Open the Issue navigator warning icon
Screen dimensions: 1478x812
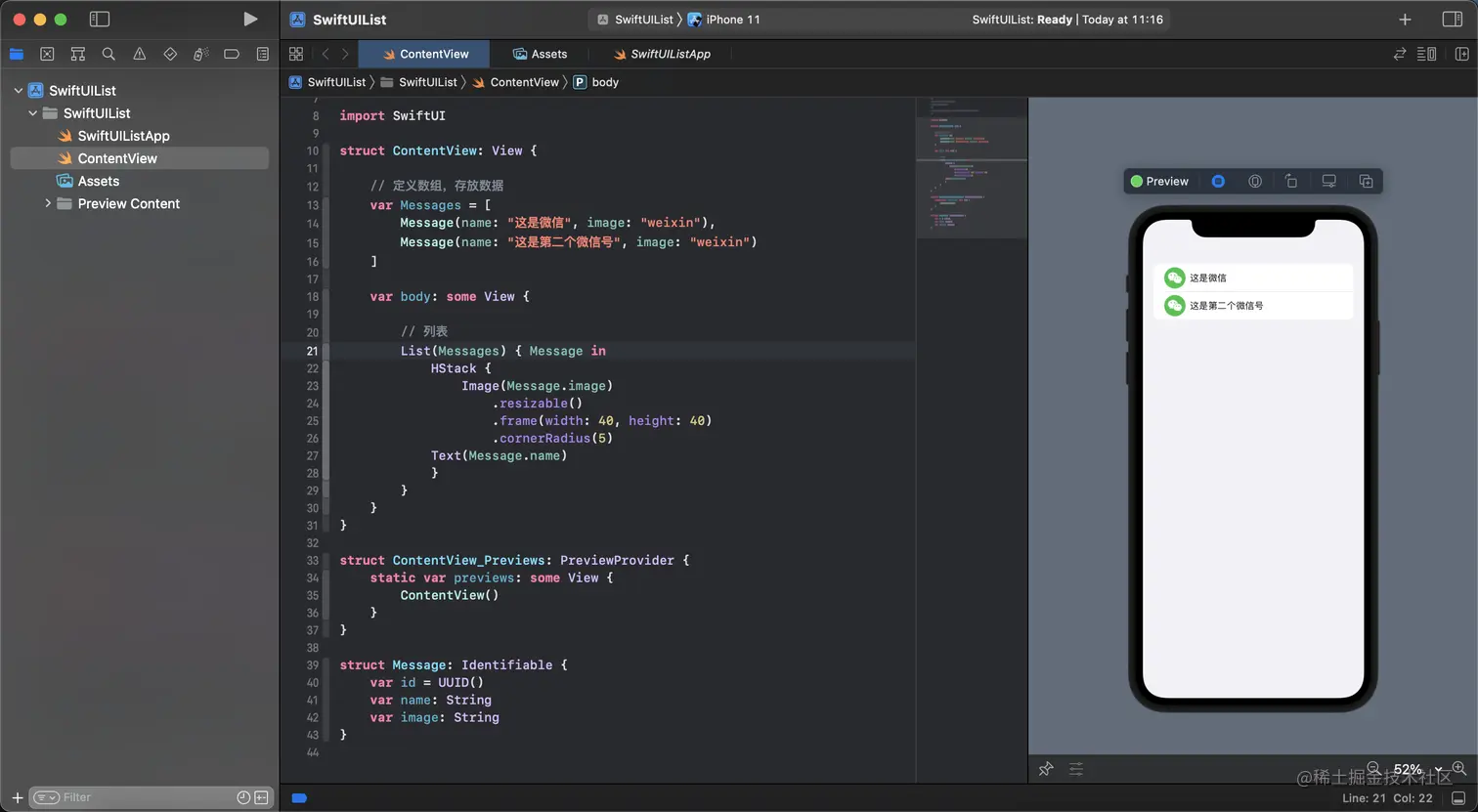tap(140, 54)
